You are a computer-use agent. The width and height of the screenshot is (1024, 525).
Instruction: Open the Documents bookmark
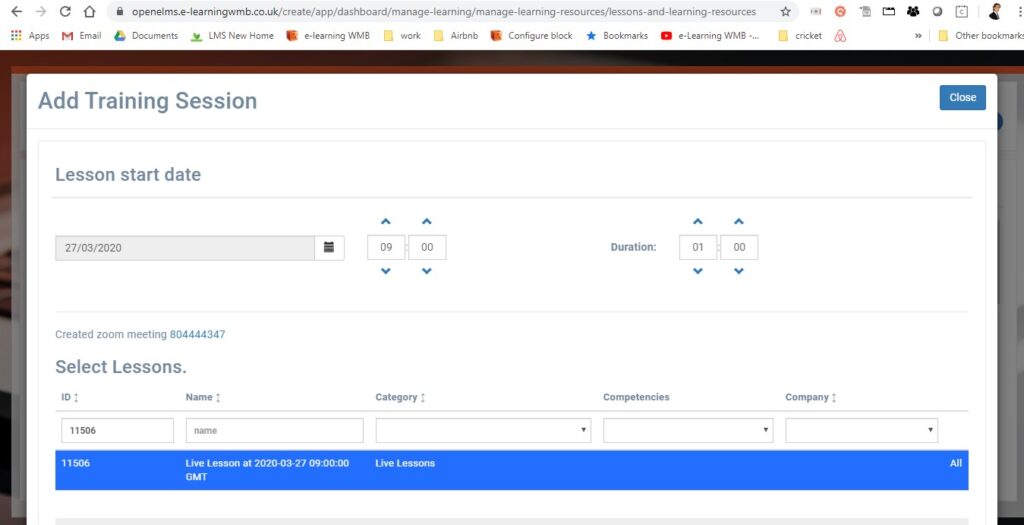pyautogui.click(x=146, y=36)
